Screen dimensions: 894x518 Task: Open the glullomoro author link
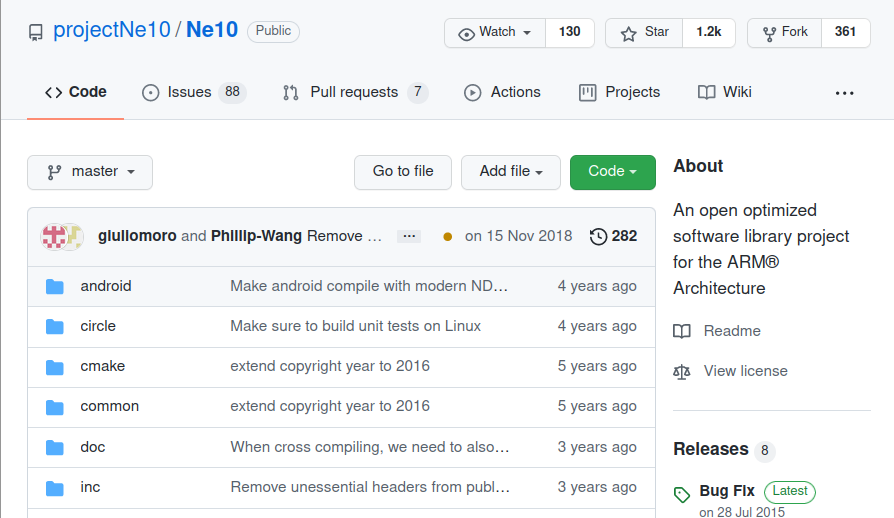[x=137, y=236]
